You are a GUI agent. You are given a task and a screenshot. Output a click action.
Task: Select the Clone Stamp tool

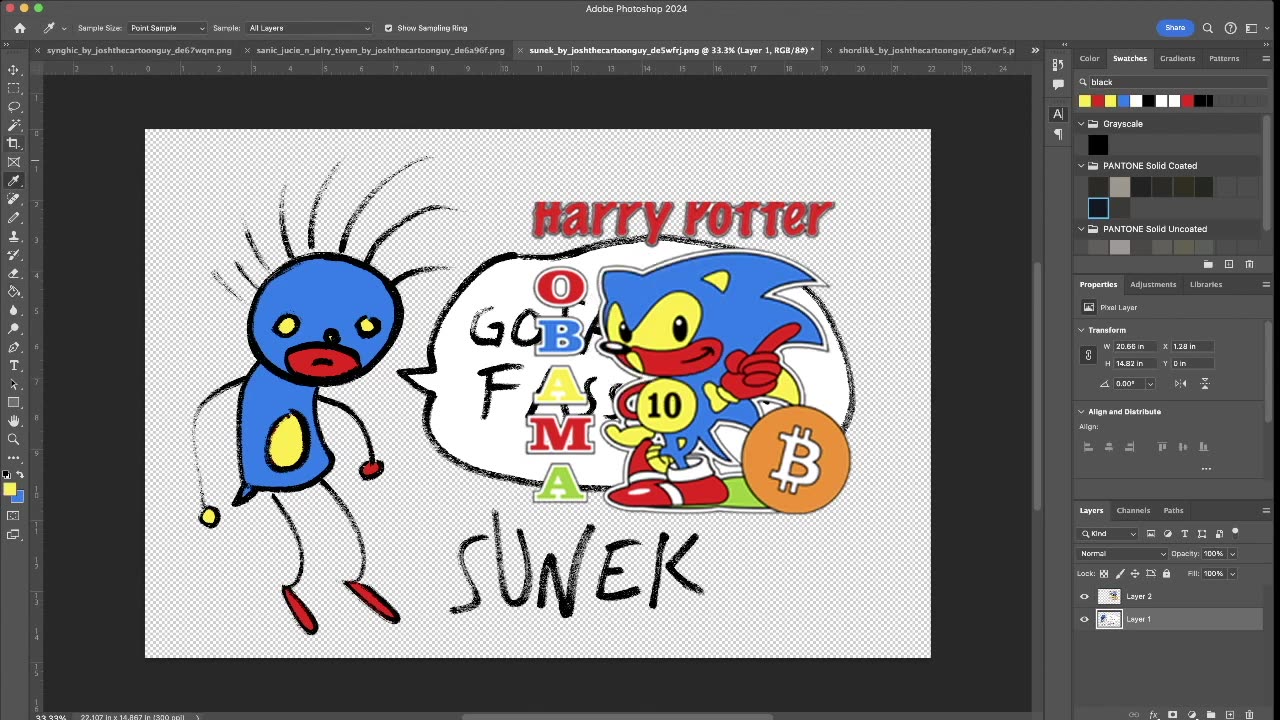[14, 236]
